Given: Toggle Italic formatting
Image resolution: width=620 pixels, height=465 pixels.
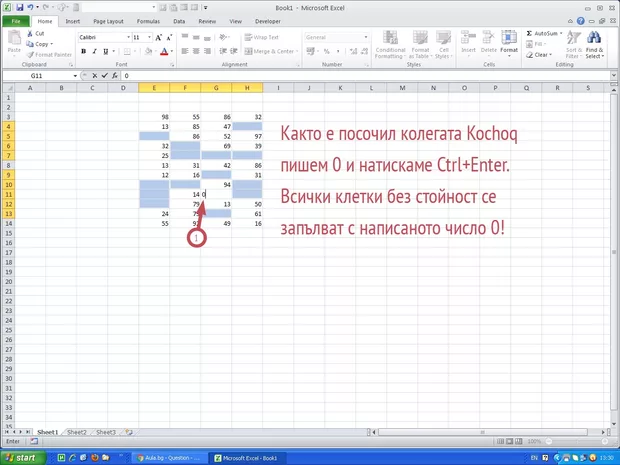Looking at the screenshot, I should [x=95, y=51].
